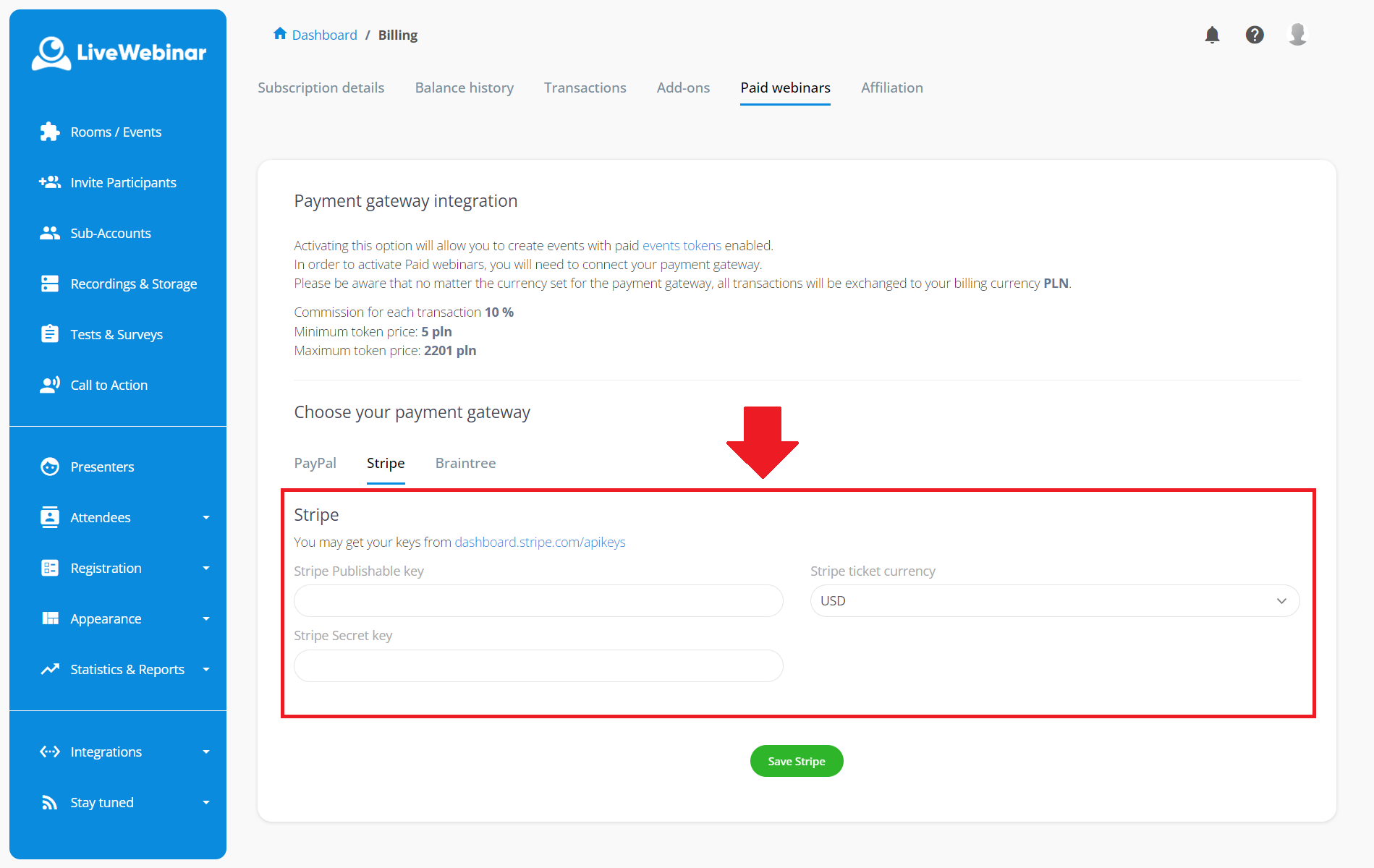Open the Stripe ticket currency dropdown
Viewport: 1374px width, 868px height.
click(1054, 601)
